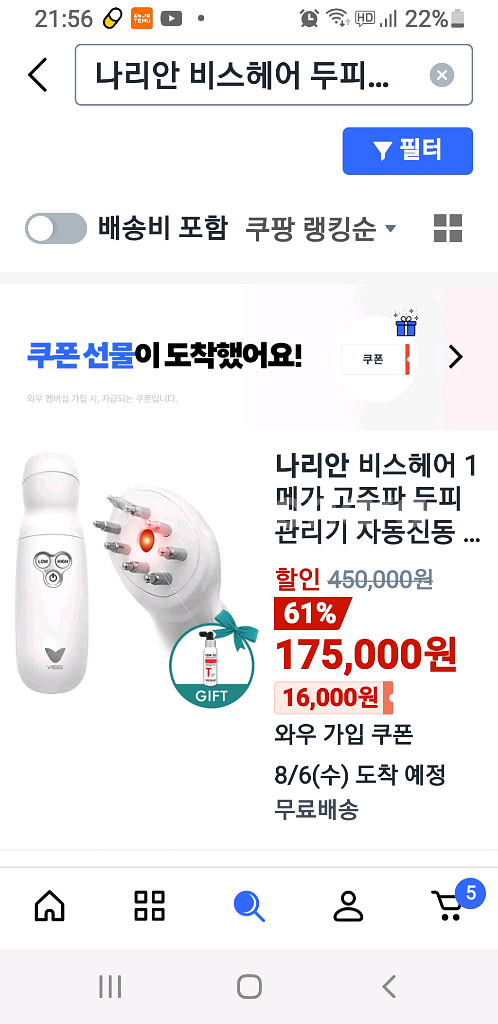Image resolution: width=498 pixels, height=1024 pixels.
Task: Clear search text with the X icon
Action: click(442, 75)
